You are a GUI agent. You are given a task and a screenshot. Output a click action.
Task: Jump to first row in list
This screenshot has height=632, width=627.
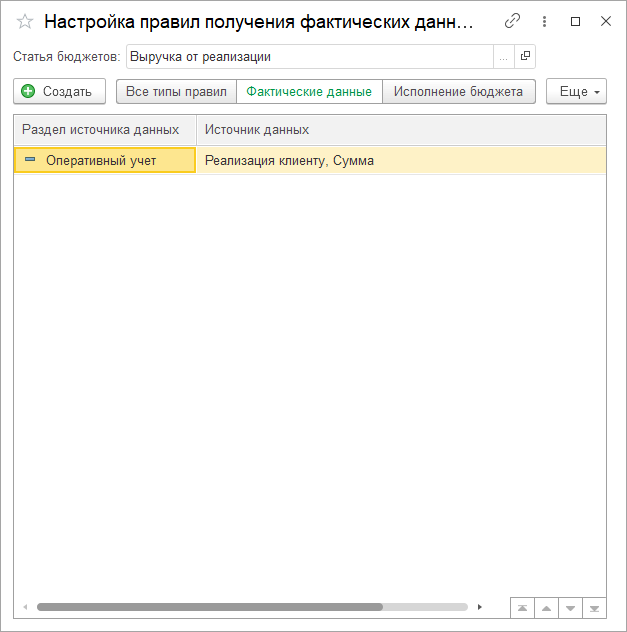tap(522, 607)
